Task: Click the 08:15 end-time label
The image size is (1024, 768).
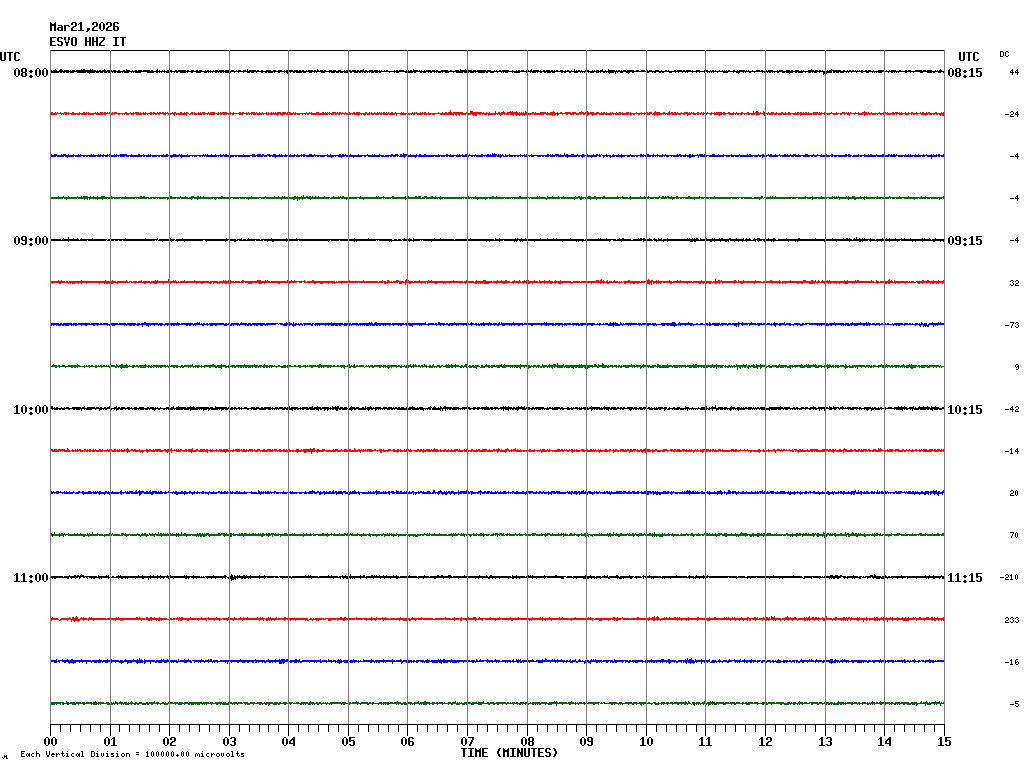Action: [965, 73]
